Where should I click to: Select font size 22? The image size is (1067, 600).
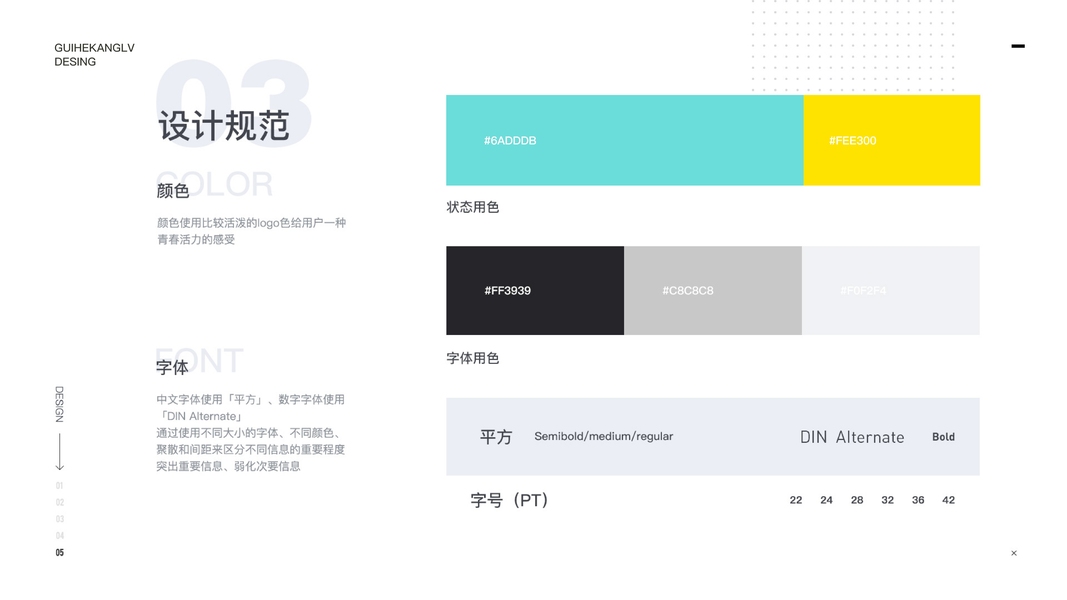click(795, 500)
